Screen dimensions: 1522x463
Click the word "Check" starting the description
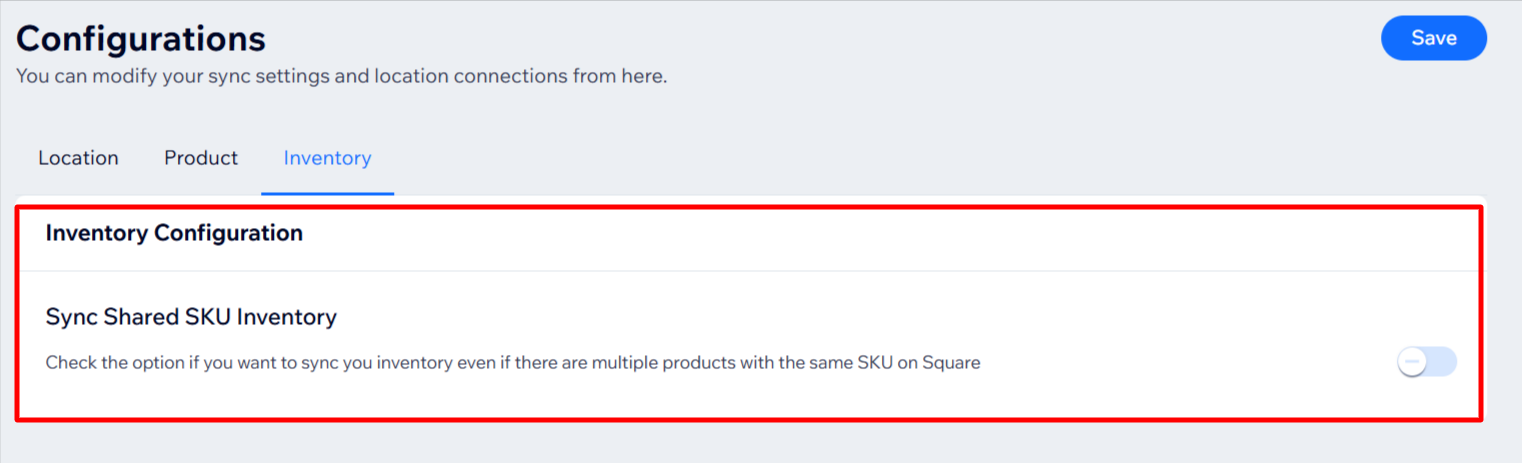click(x=70, y=363)
